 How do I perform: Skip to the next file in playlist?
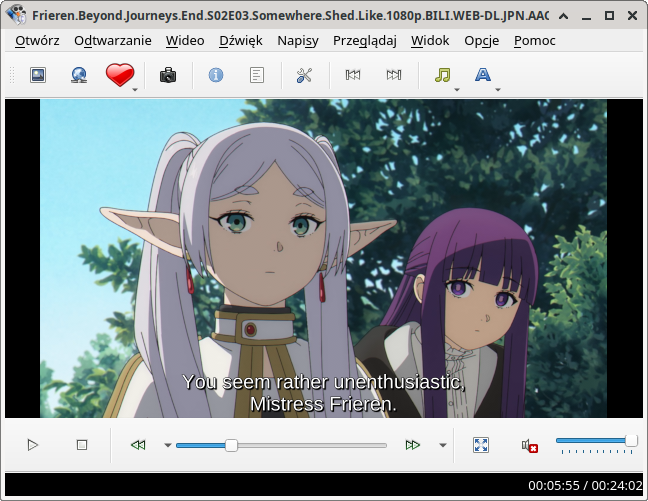[394, 75]
